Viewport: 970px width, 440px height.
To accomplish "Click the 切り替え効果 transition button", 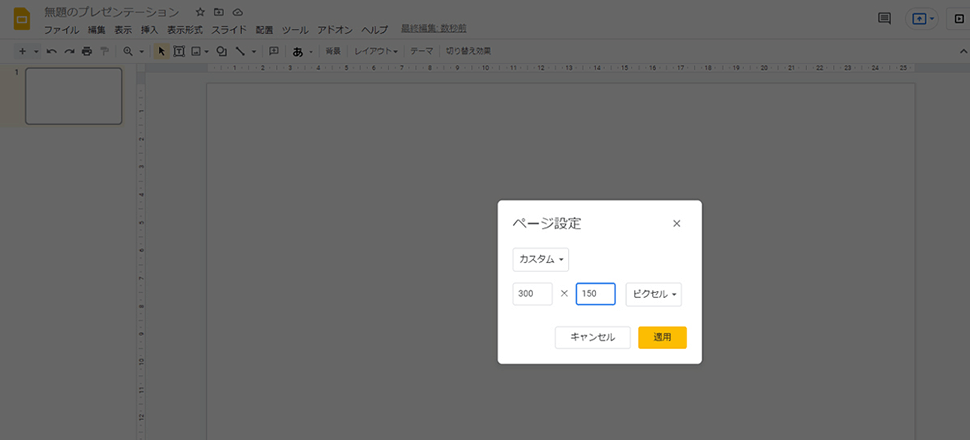I will (x=468, y=51).
